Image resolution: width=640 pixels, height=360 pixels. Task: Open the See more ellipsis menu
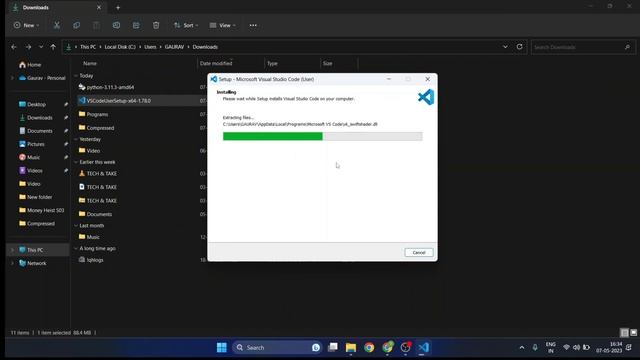pyautogui.click(x=253, y=25)
